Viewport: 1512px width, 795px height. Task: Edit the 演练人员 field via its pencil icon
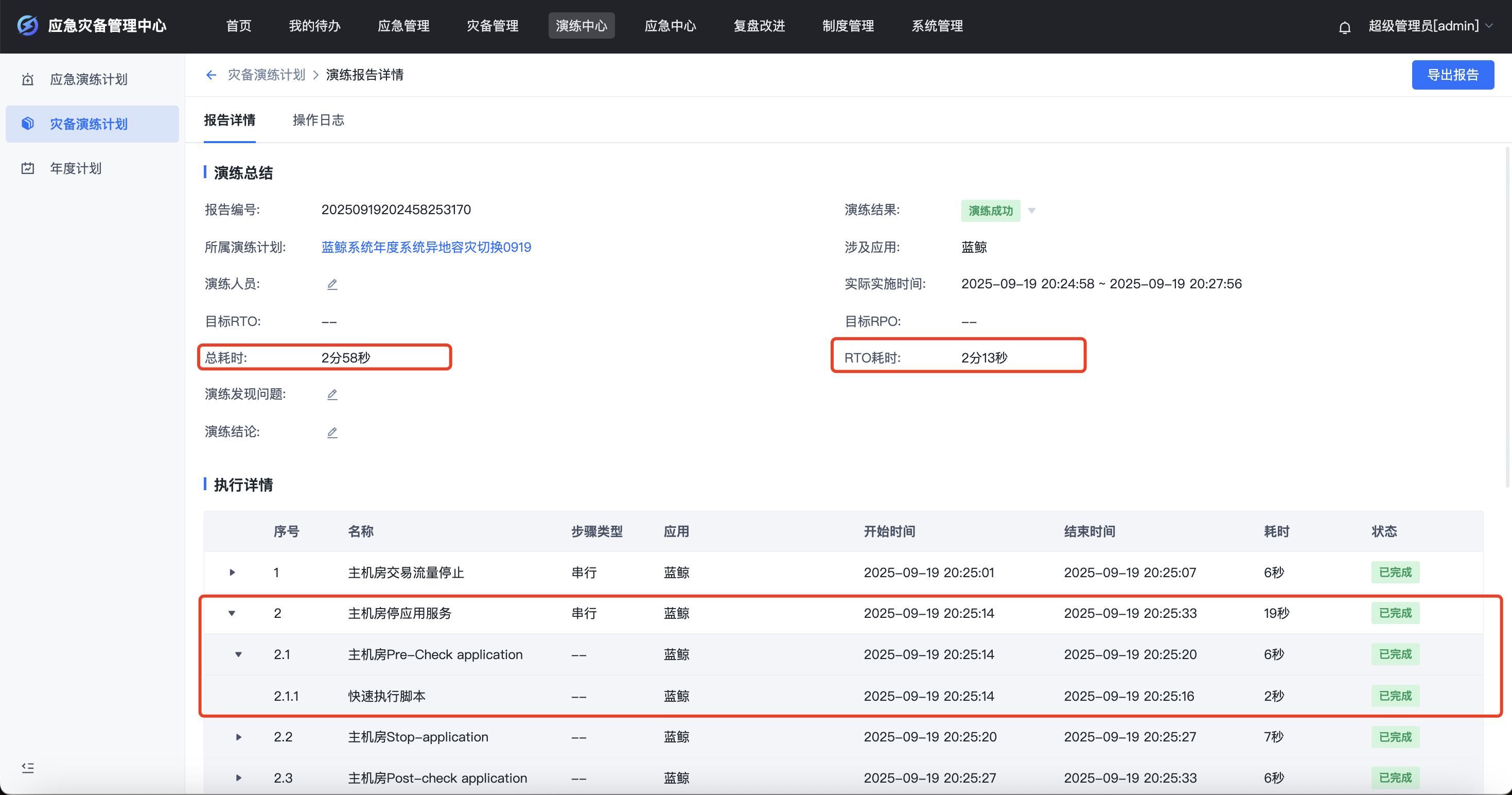tap(332, 284)
